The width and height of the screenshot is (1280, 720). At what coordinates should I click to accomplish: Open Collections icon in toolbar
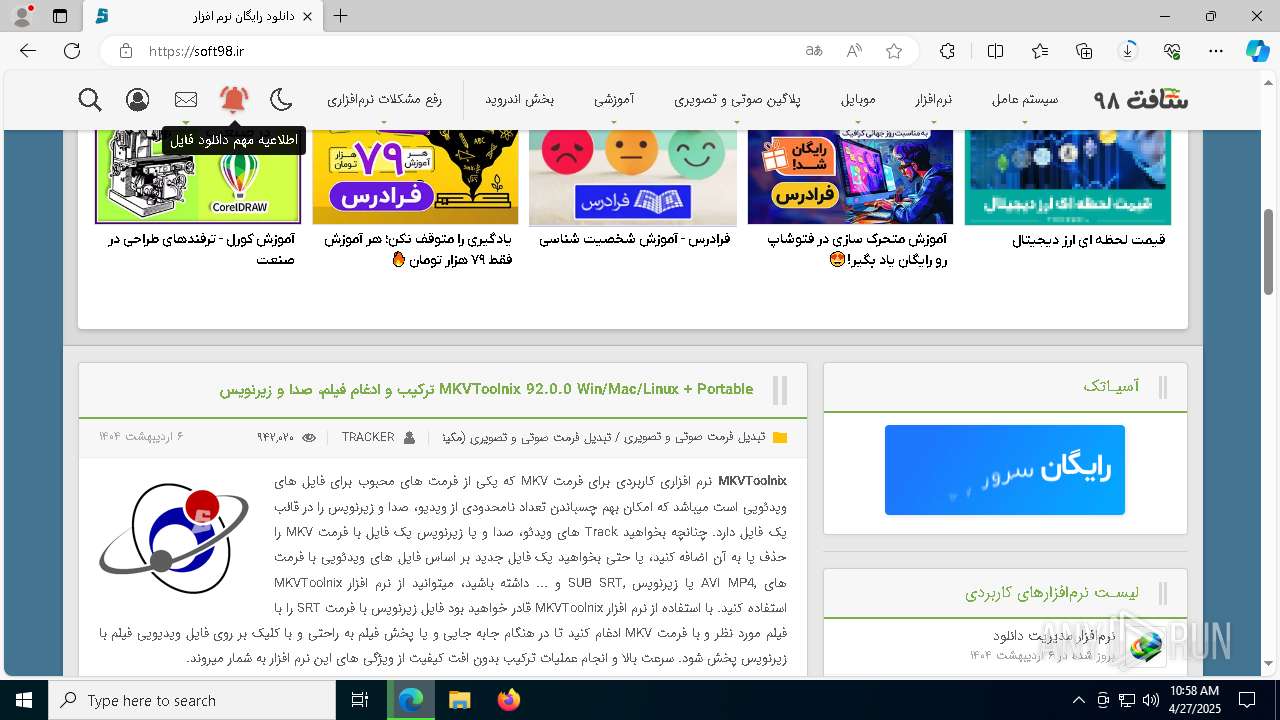click(1084, 51)
